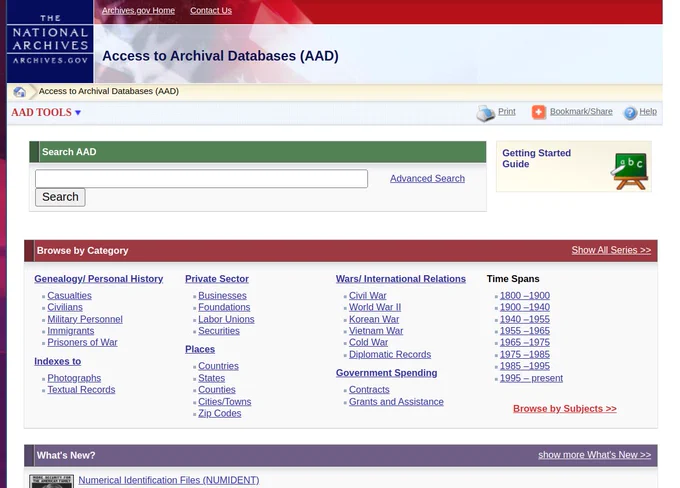The width and height of the screenshot is (680, 488).
Task: Open the Private Sector category
Action: tap(217, 279)
